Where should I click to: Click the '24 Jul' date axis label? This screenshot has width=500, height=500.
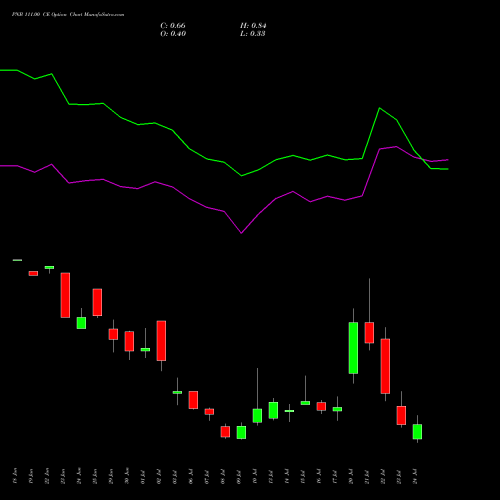415,476
